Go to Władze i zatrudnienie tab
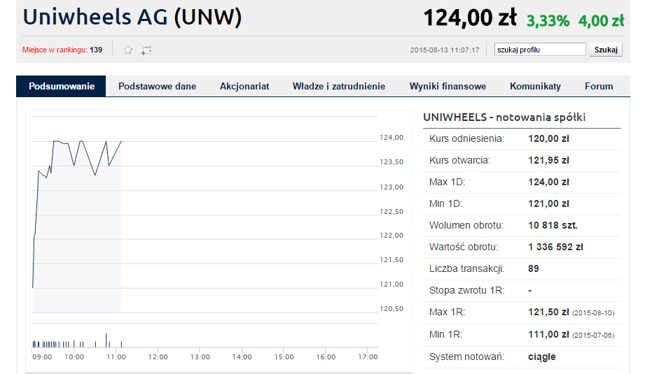645x374 pixels. pyautogui.click(x=339, y=86)
